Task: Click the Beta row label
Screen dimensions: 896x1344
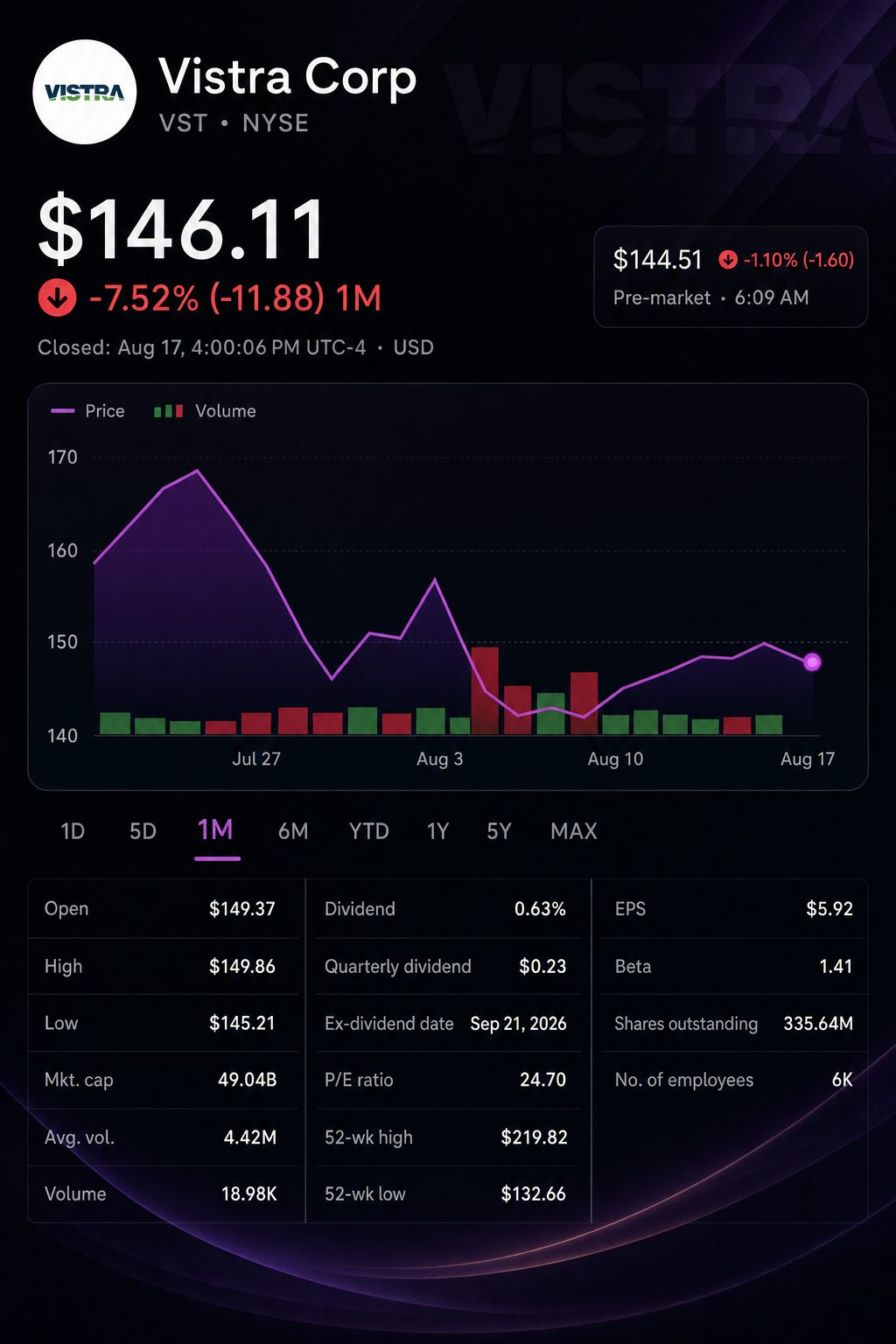Action: pyautogui.click(x=633, y=967)
